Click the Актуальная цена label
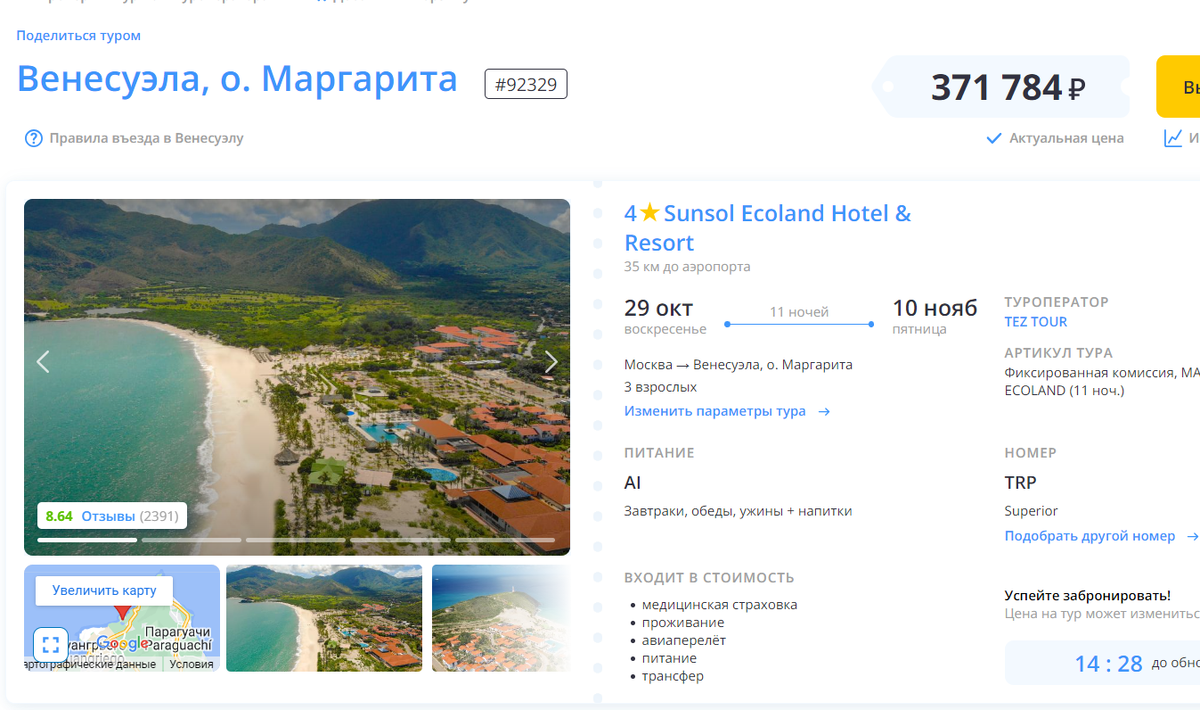 pyautogui.click(x=1066, y=138)
